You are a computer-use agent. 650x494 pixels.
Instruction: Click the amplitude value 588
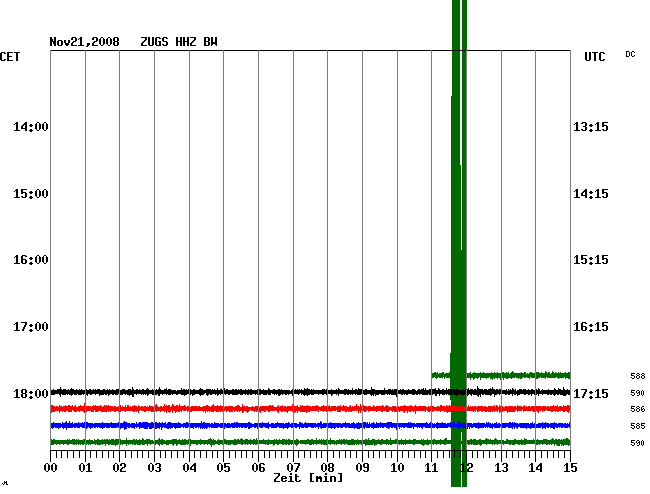tap(638, 376)
